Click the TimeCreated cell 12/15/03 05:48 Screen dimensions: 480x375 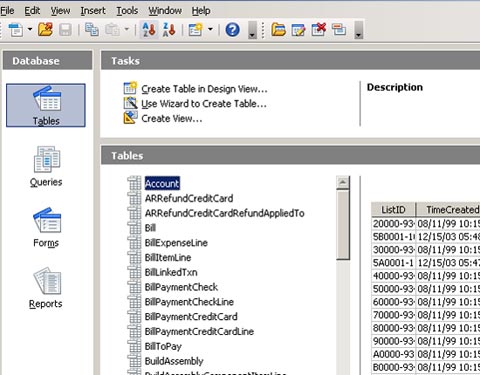point(448,237)
